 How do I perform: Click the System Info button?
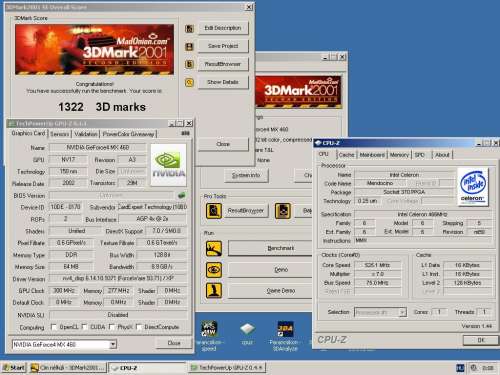tap(246, 175)
